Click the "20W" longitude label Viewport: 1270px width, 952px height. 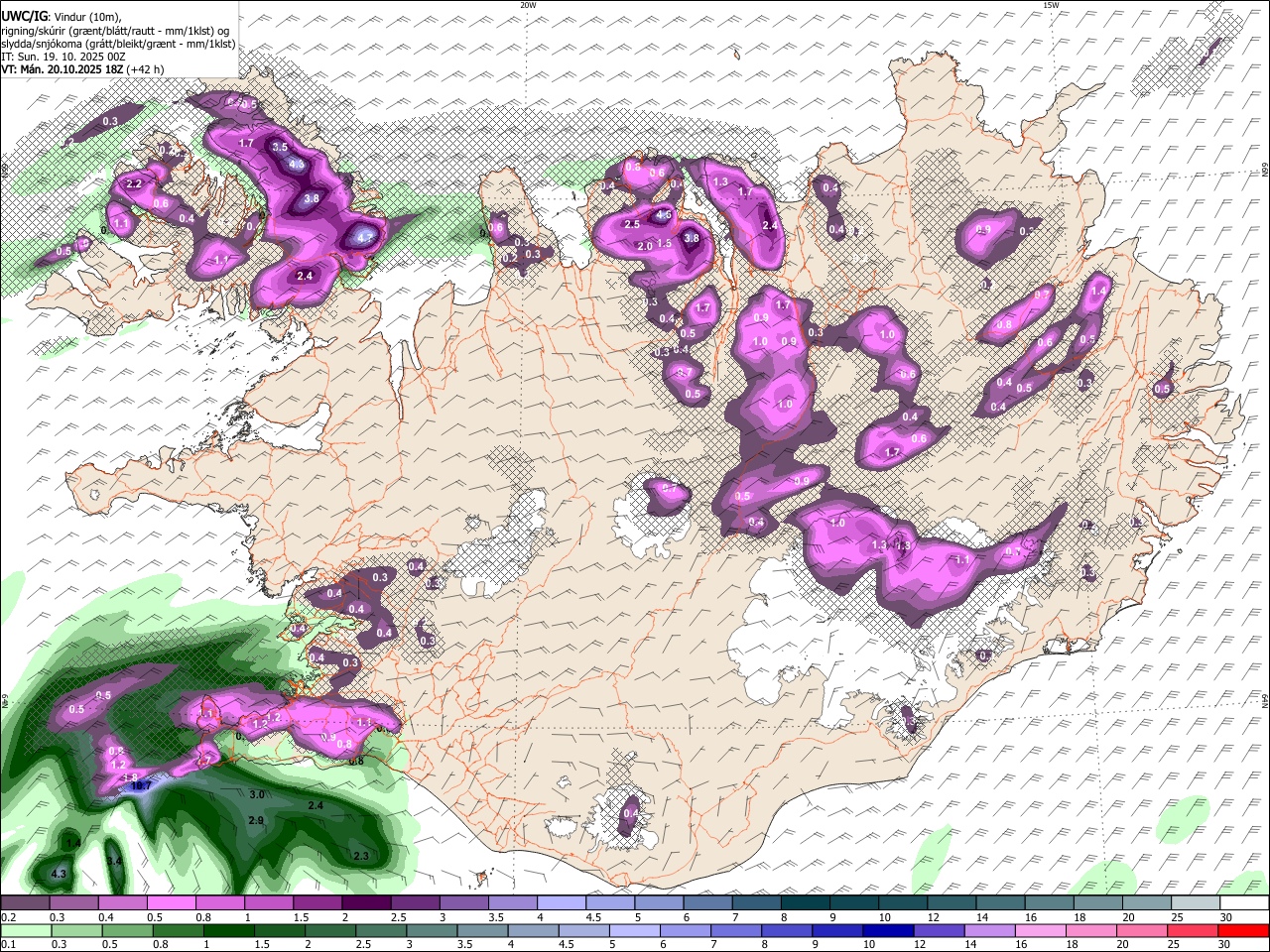[x=528, y=5]
